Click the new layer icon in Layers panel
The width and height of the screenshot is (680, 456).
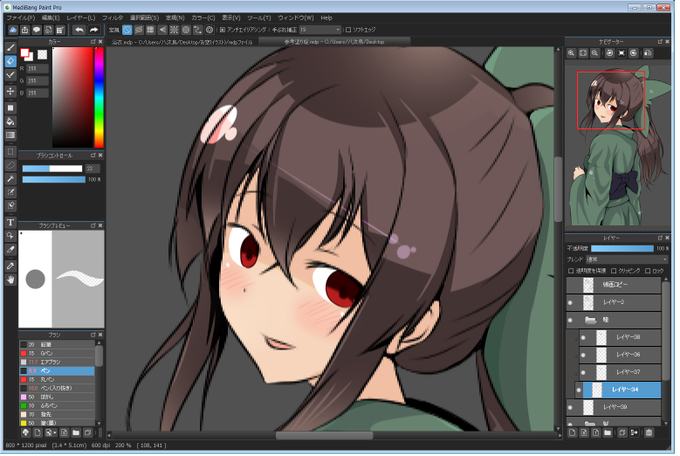pos(572,433)
